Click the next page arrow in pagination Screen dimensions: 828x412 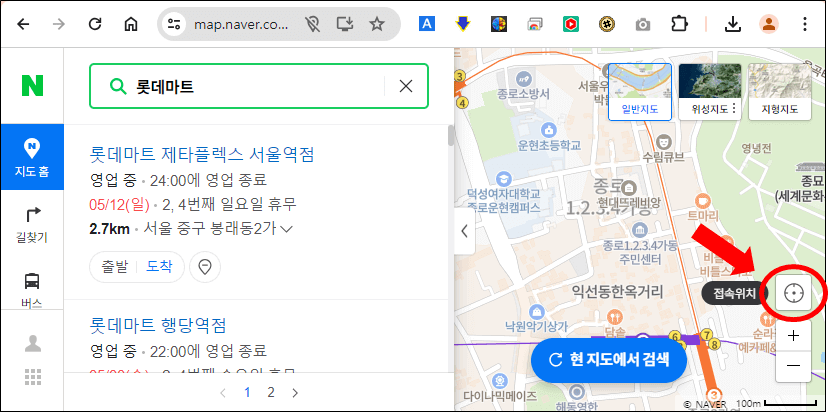pos(295,392)
